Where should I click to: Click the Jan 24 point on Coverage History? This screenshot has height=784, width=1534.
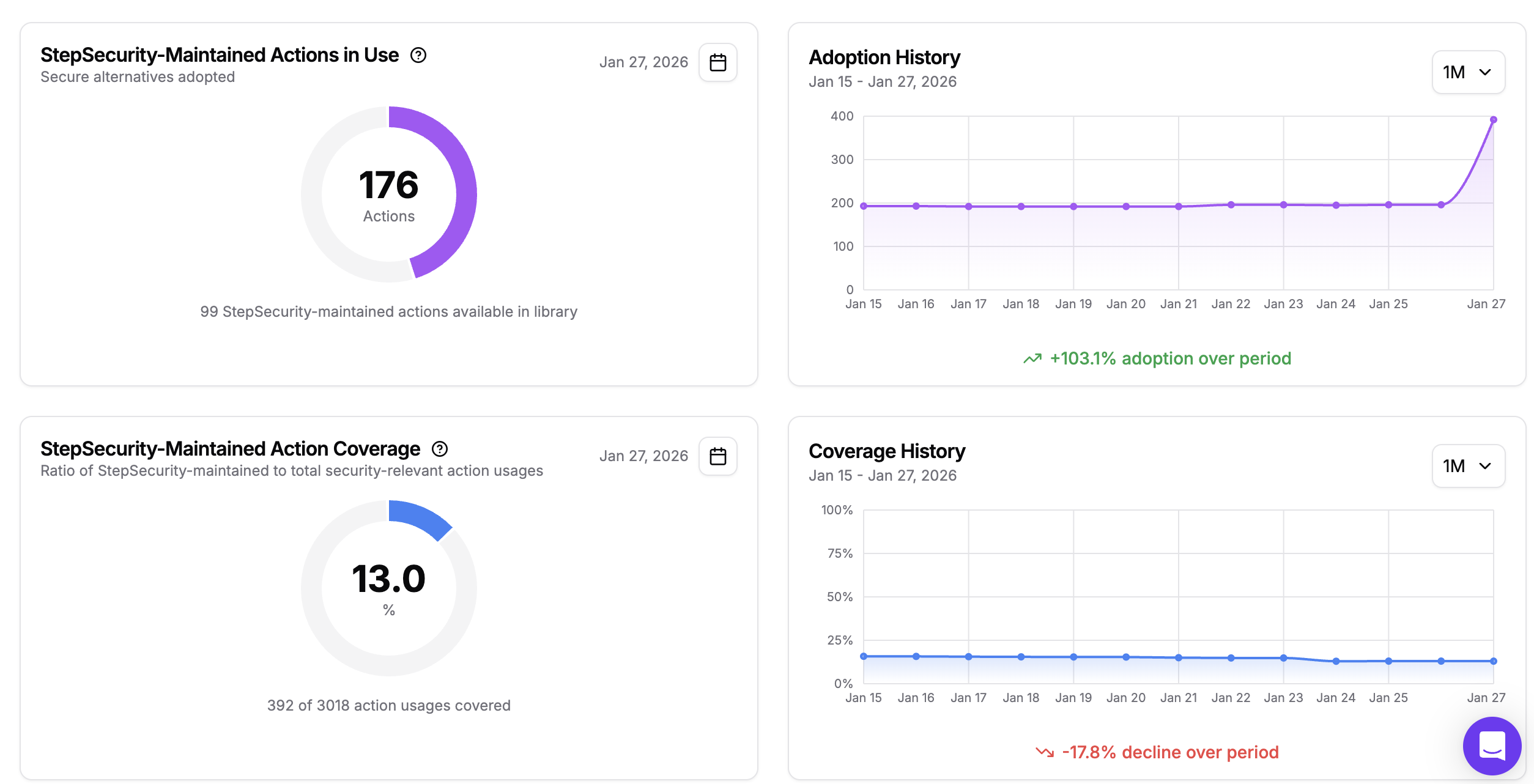1336,661
